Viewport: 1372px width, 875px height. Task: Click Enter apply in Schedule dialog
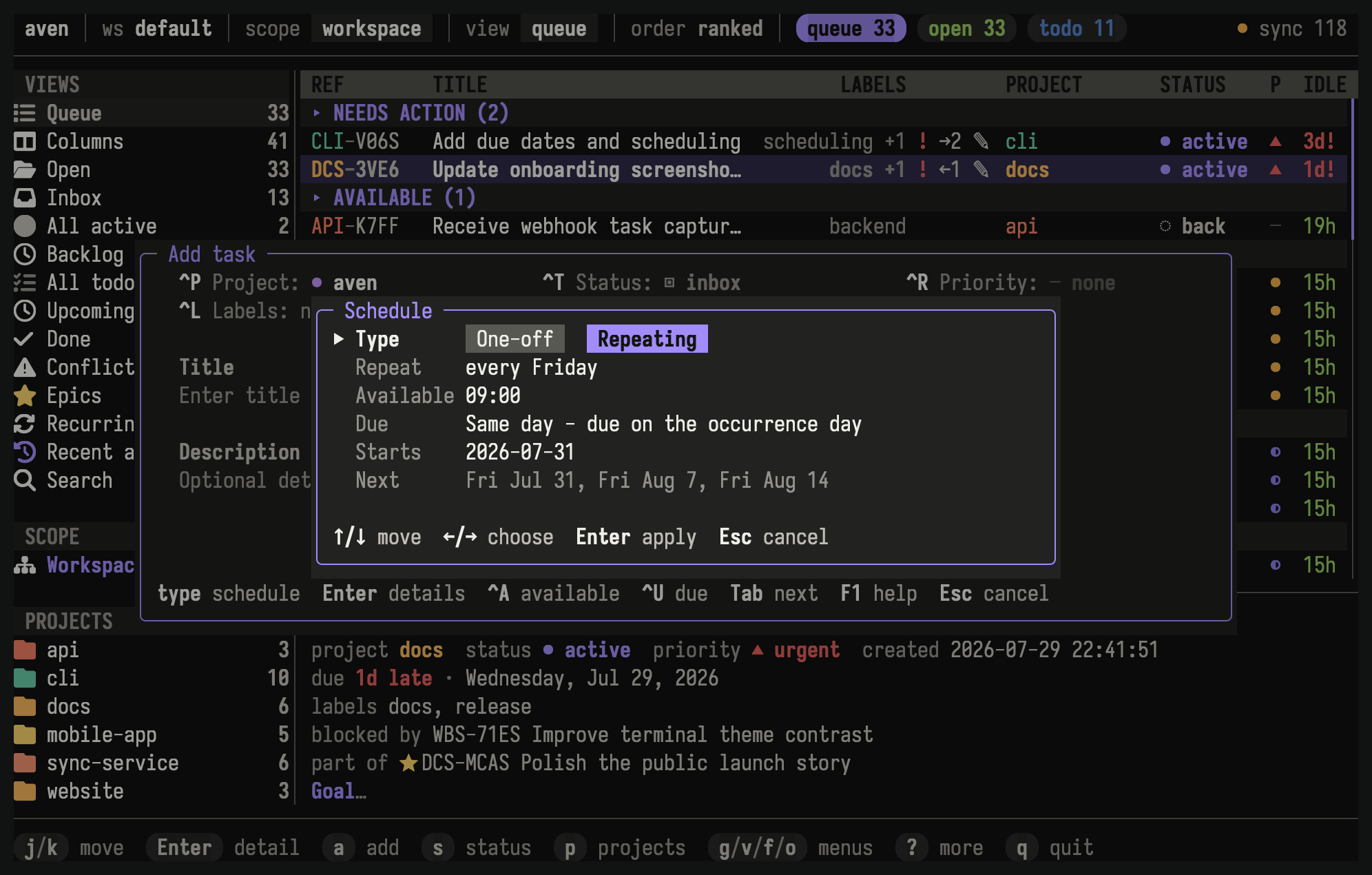pos(636,537)
